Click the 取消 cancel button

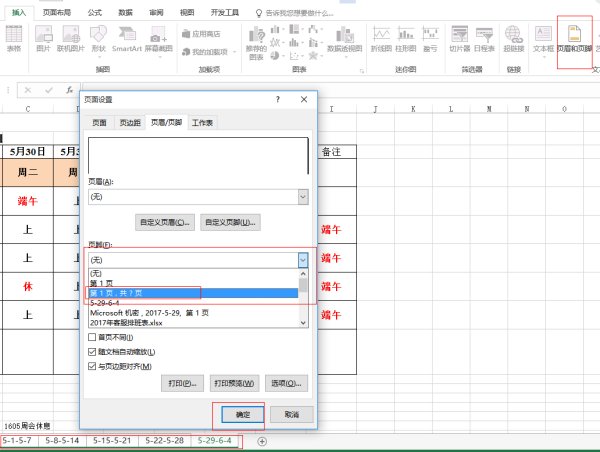tap(292, 414)
